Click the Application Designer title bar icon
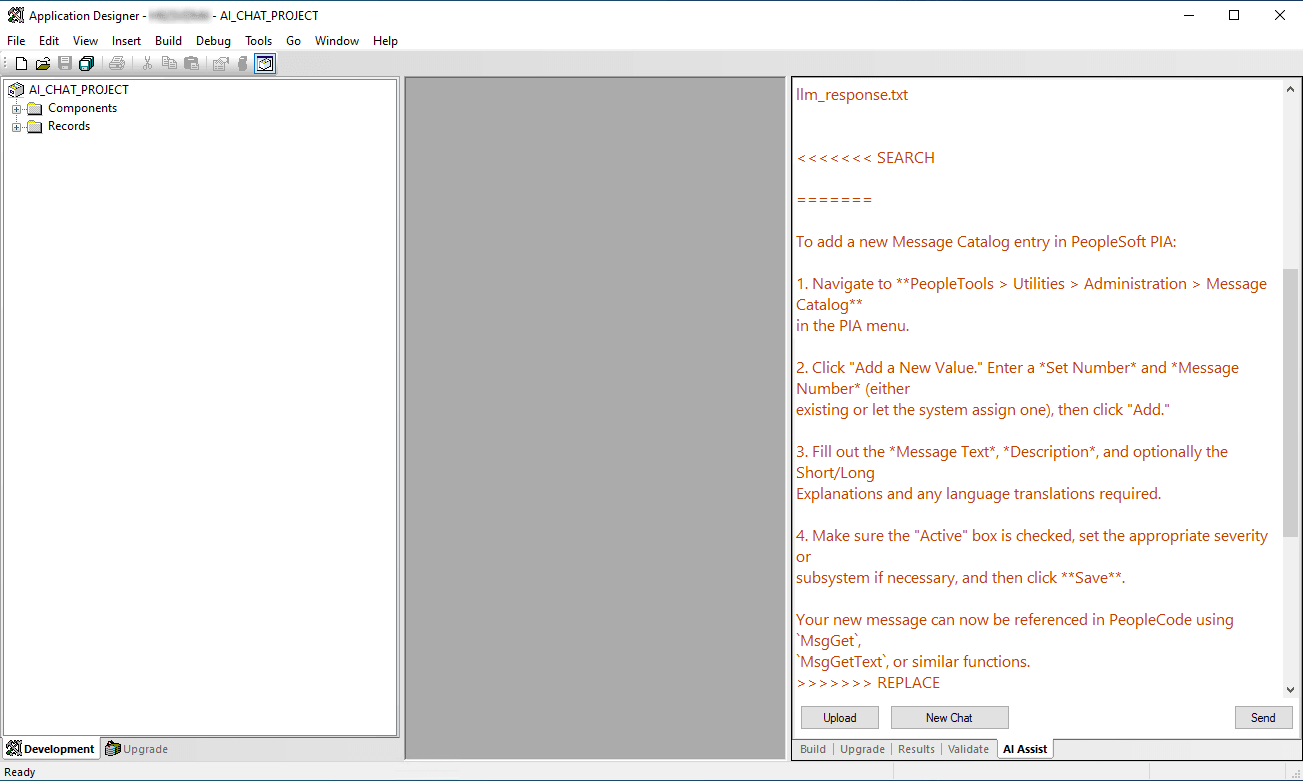Image resolution: width=1303 pixels, height=781 pixels. [x=15, y=15]
